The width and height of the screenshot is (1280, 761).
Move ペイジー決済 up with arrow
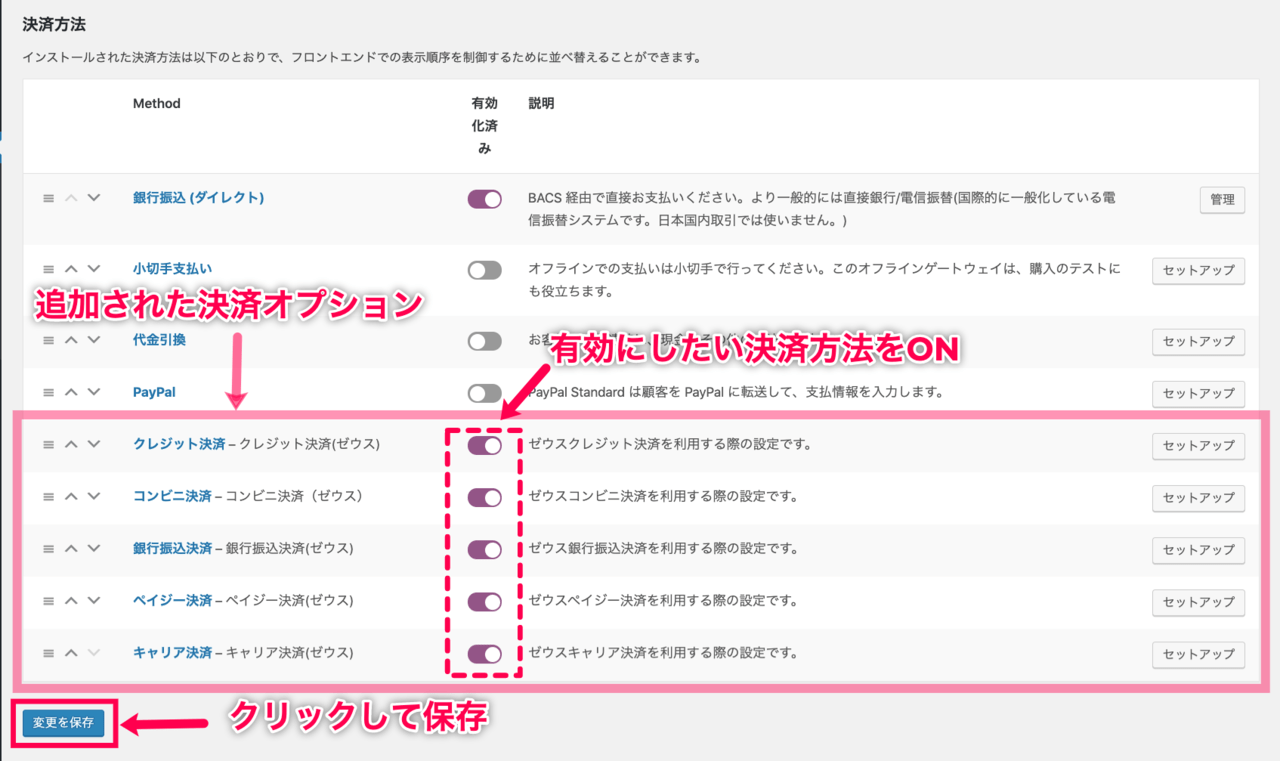pyautogui.click(x=71, y=600)
